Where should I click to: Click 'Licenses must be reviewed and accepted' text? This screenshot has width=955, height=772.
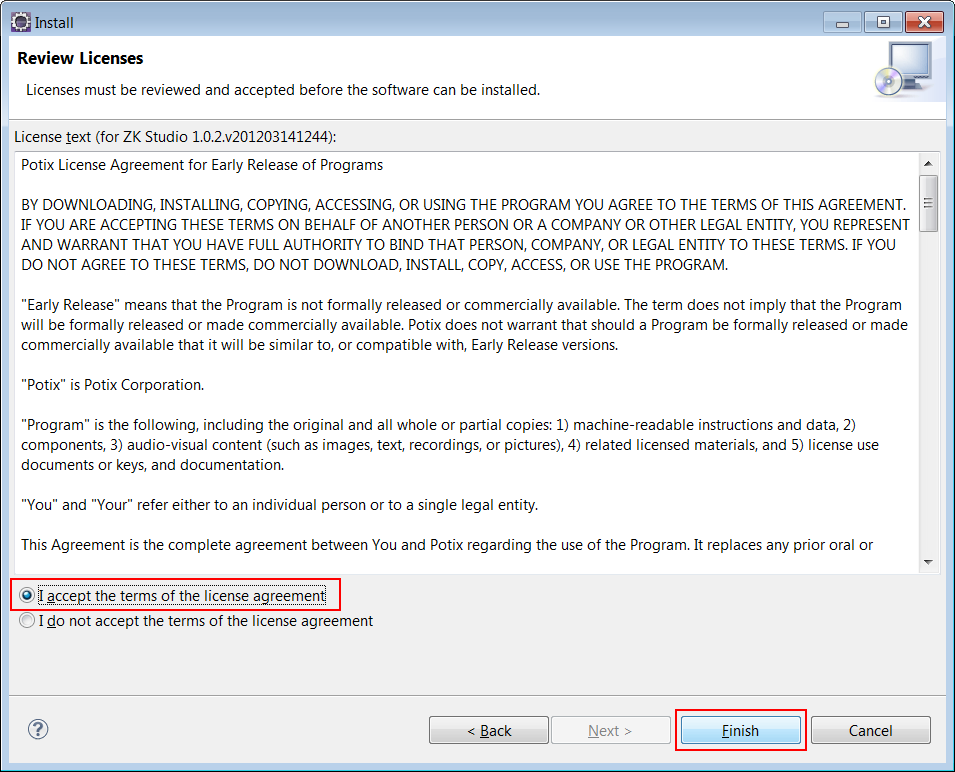click(x=283, y=90)
